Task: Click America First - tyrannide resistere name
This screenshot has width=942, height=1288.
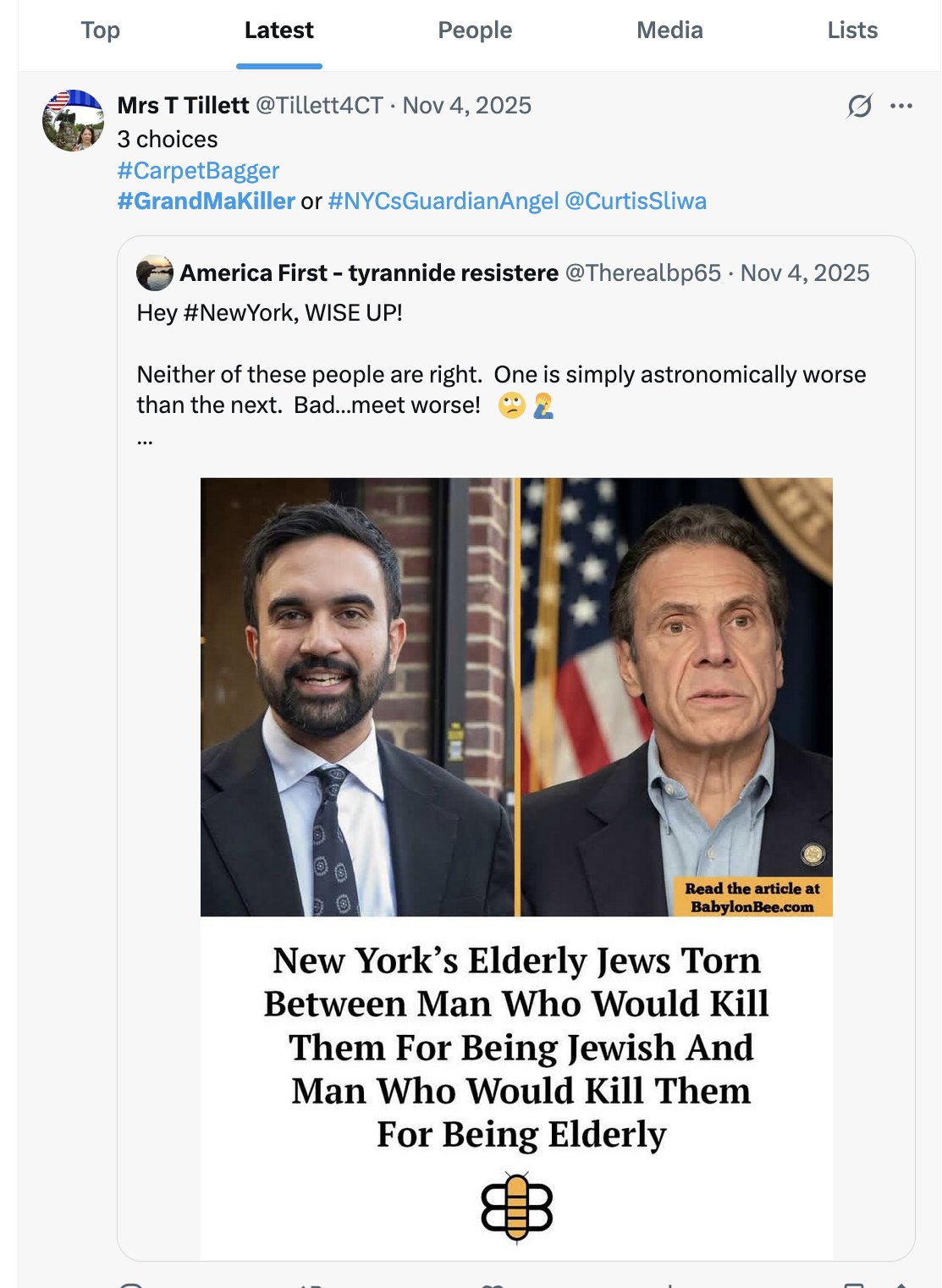Action: tap(369, 273)
